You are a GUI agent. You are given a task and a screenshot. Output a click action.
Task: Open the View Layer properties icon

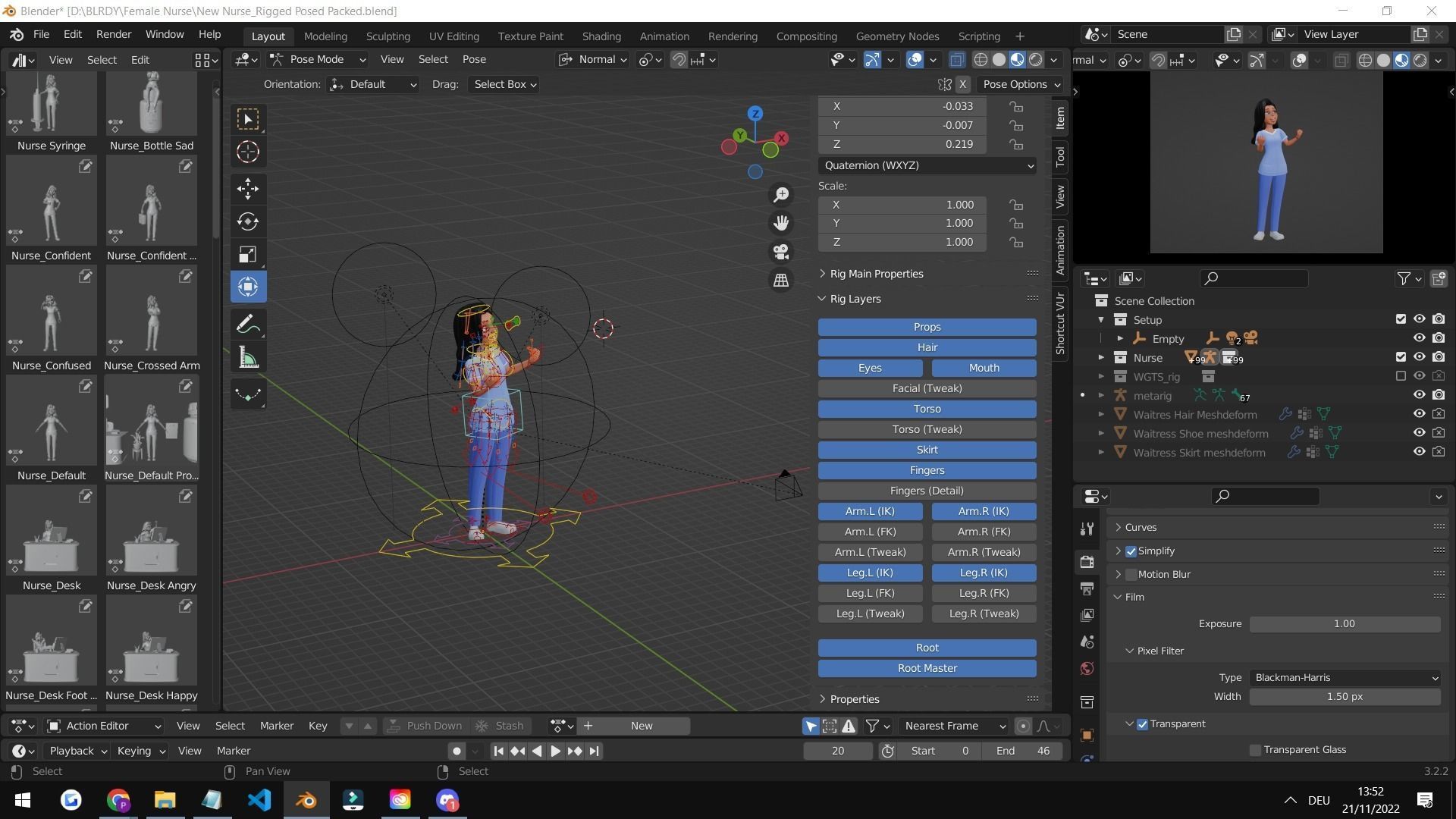[1087, 615]
